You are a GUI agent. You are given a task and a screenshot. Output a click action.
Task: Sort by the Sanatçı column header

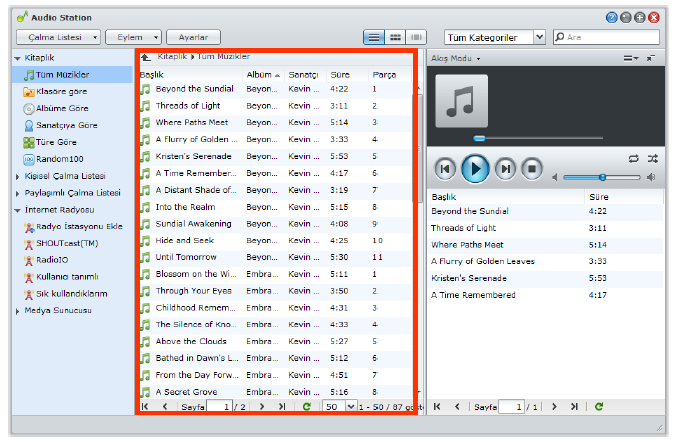(302, 75)
